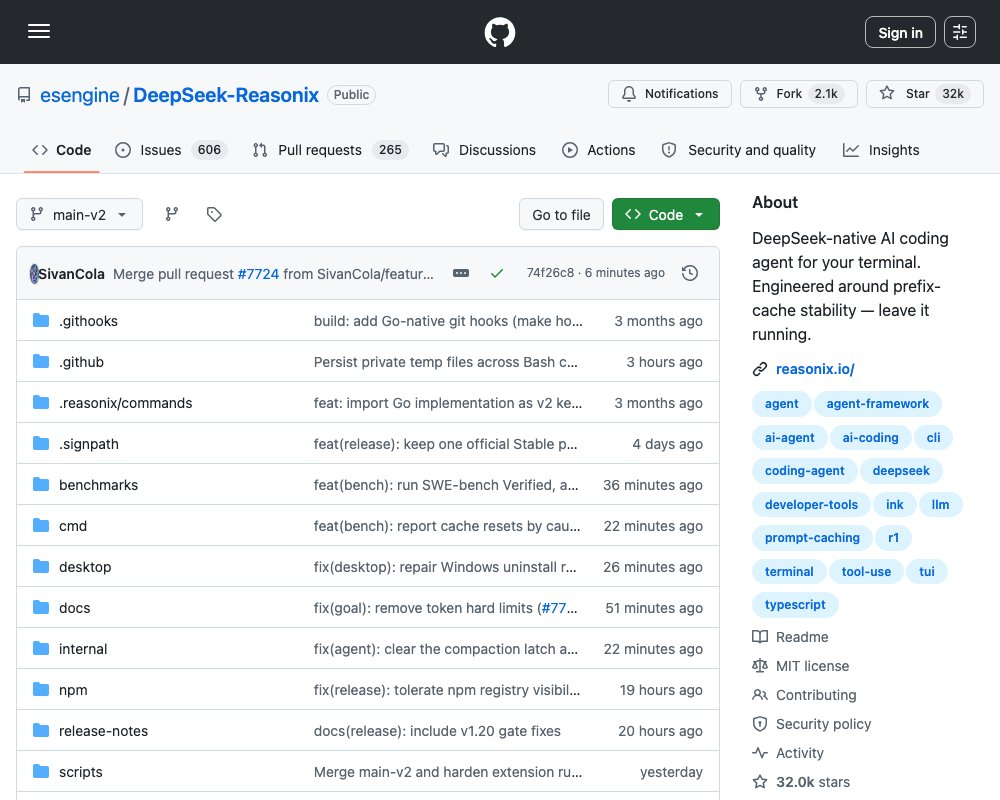Open pull request #7724 link
This screenshot has height=800, width=1000.
258,274
